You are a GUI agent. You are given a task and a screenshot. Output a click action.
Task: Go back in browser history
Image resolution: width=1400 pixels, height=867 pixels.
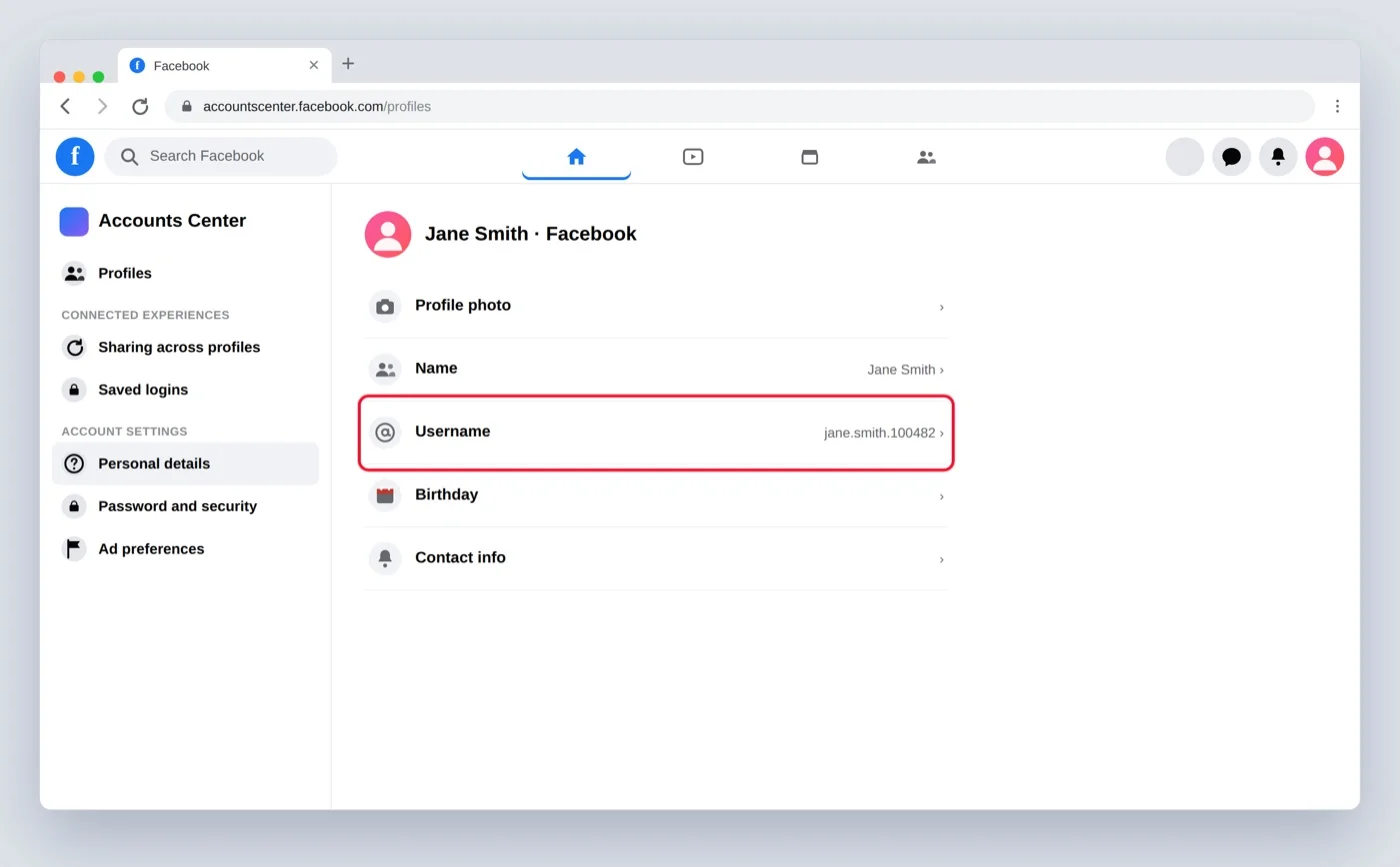[x=65, y=106]
